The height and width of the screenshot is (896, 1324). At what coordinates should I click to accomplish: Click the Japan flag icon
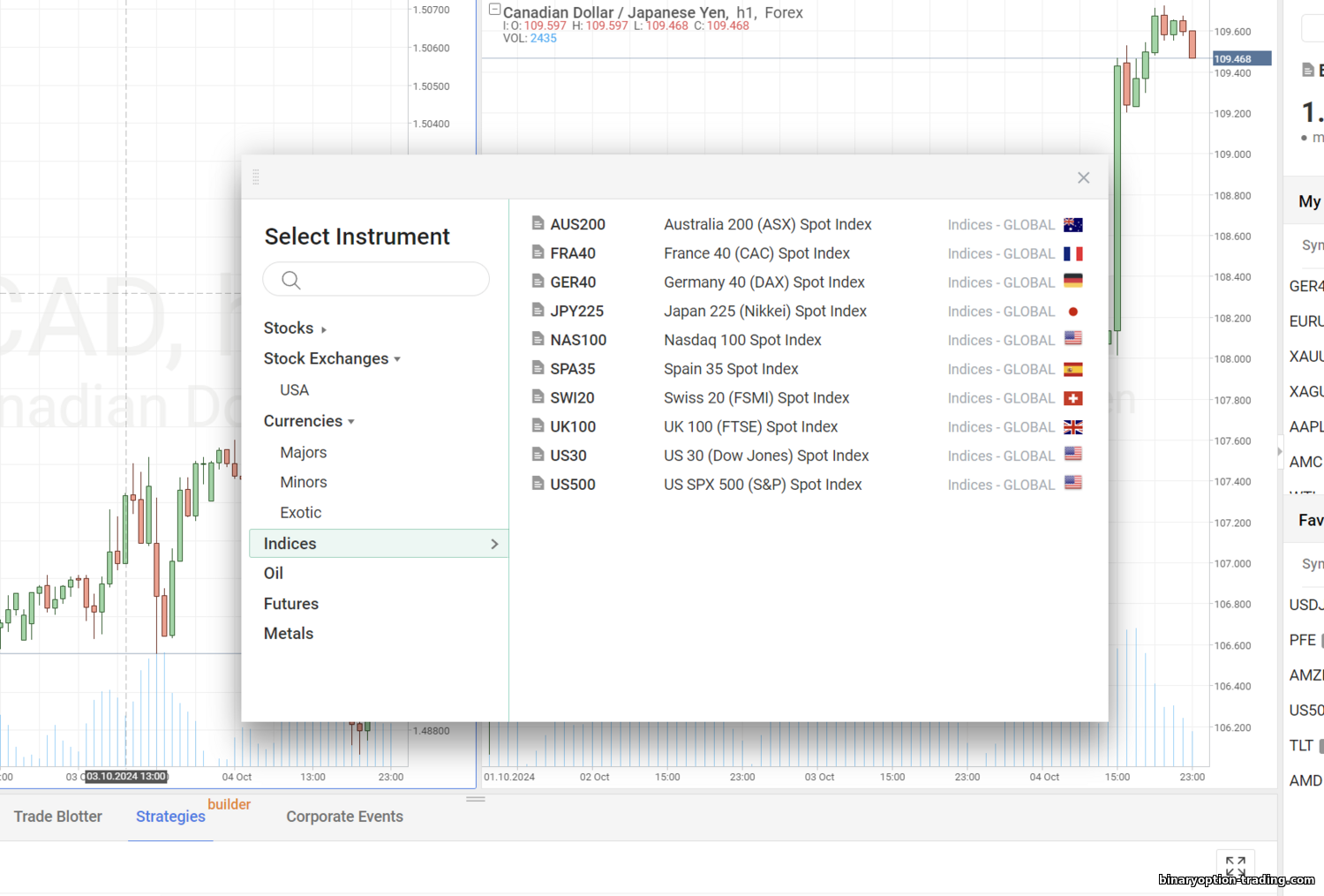(x=1073, y=312)
